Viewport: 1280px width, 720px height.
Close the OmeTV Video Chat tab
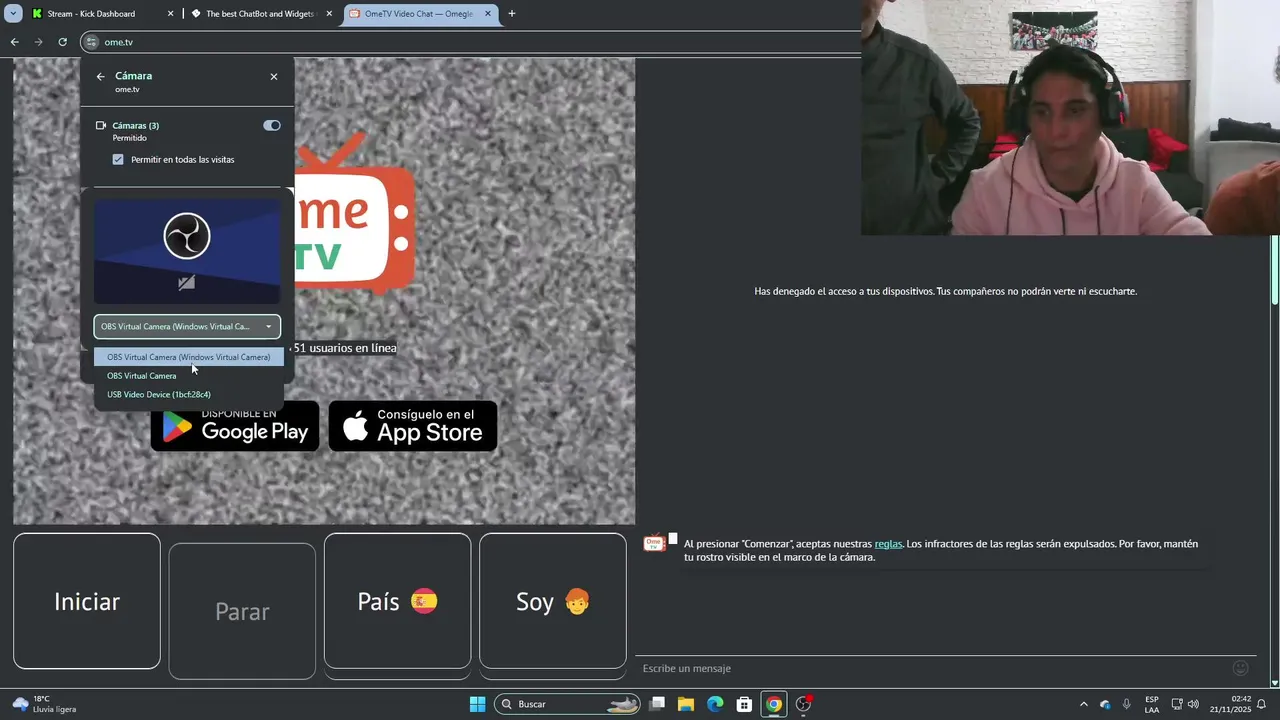(488, 14)
